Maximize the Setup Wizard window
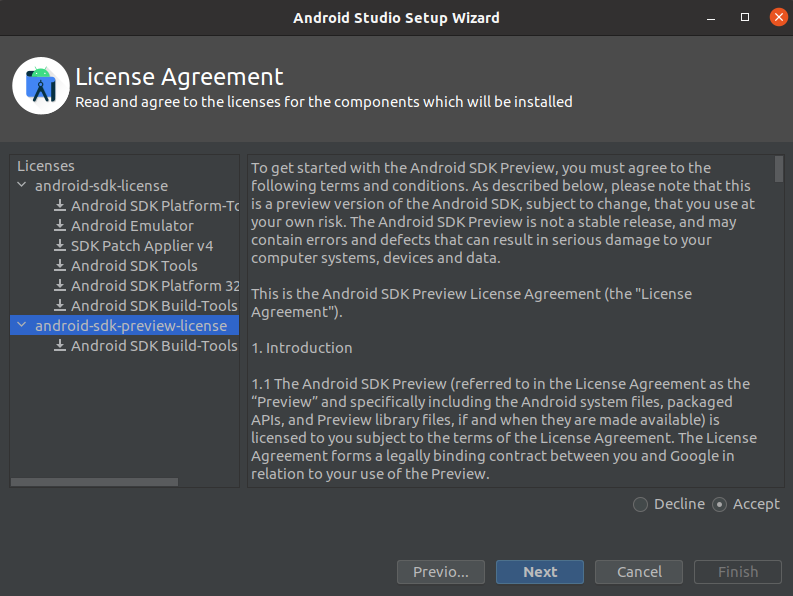 point(745,17)
